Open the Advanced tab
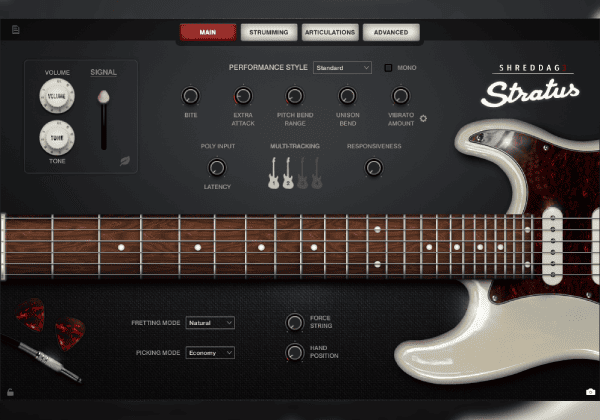This screenshot has height=420, width=600. click(391, 32)
